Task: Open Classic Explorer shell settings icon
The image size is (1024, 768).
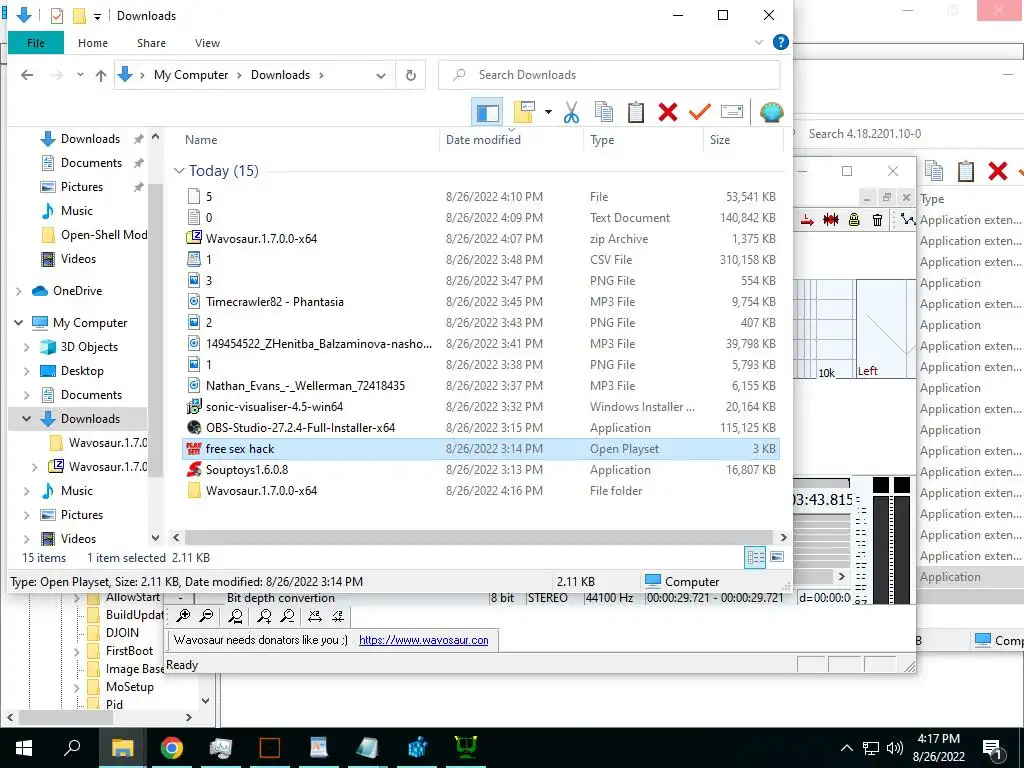Action: coord(771,112)
